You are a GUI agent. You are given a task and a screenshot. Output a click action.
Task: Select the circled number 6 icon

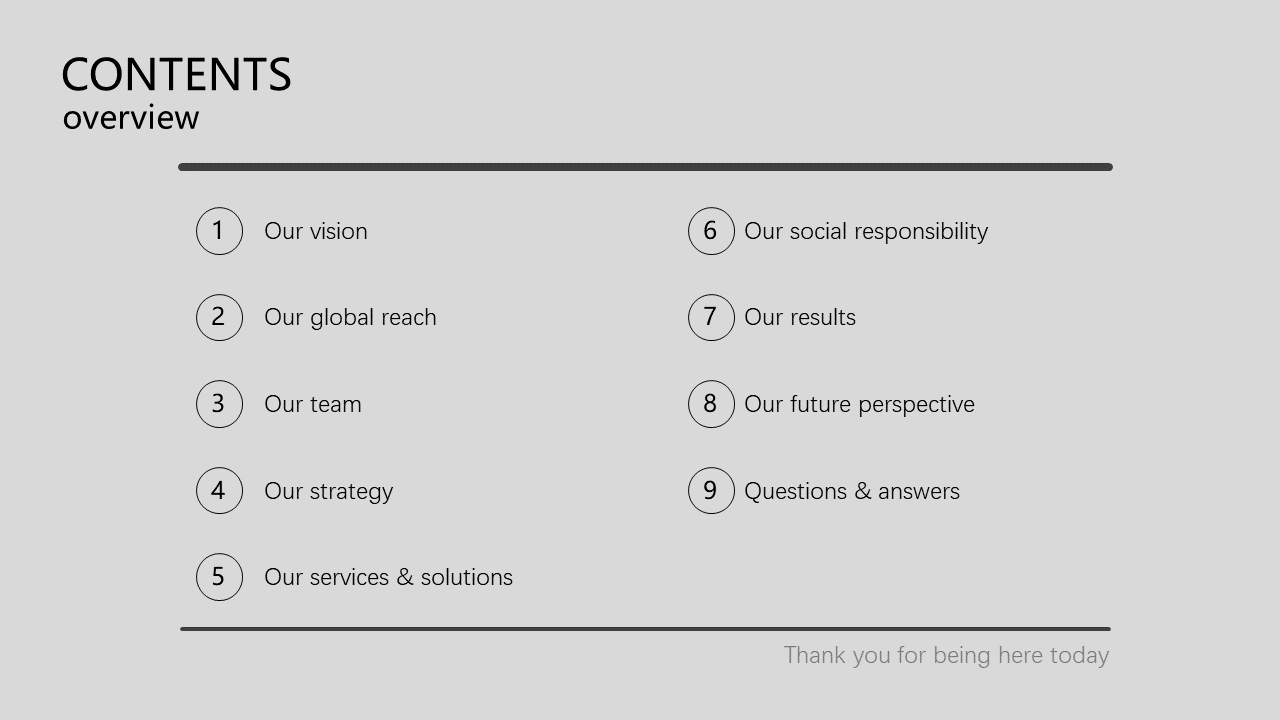tap(711, 231)
